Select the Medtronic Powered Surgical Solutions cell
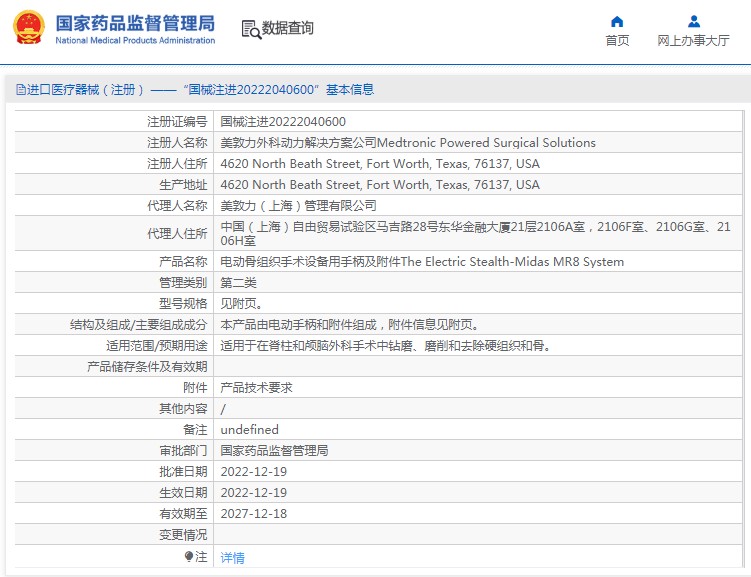 point(408,143)
